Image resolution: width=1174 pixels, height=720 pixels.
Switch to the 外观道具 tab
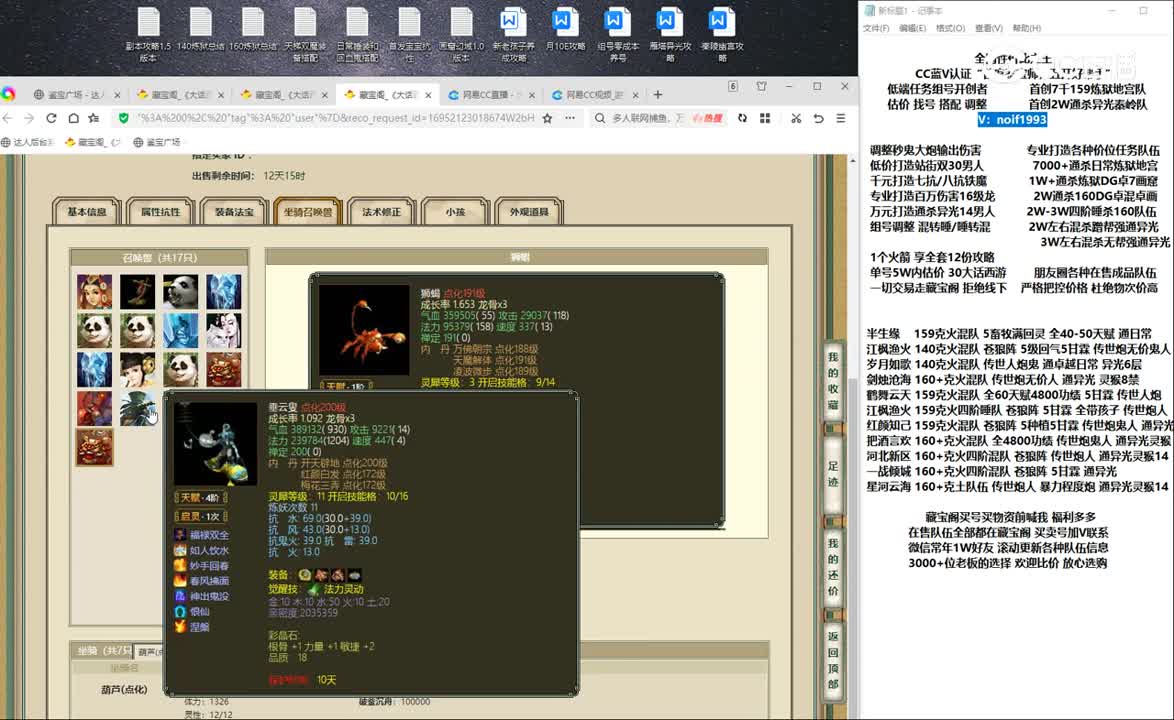click(x=529, y=212)
